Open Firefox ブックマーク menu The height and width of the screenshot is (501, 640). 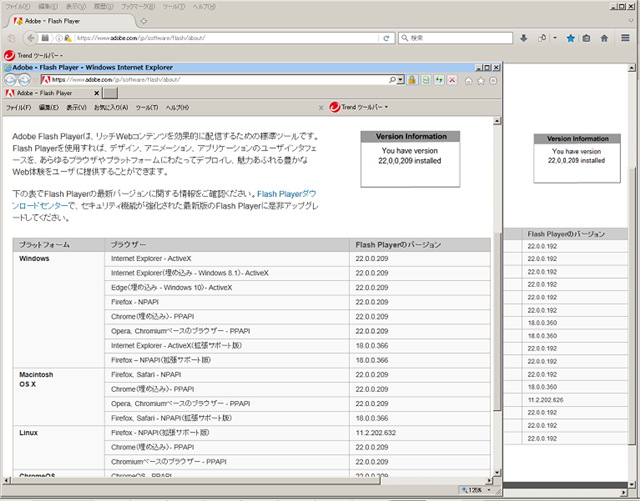[138, 7]
